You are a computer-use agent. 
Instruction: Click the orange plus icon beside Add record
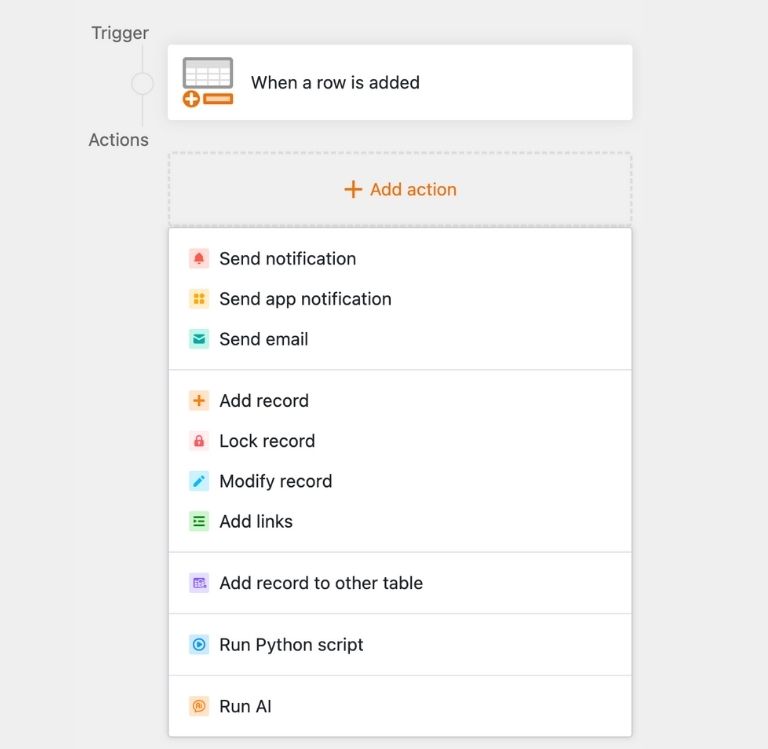point(199,401)
